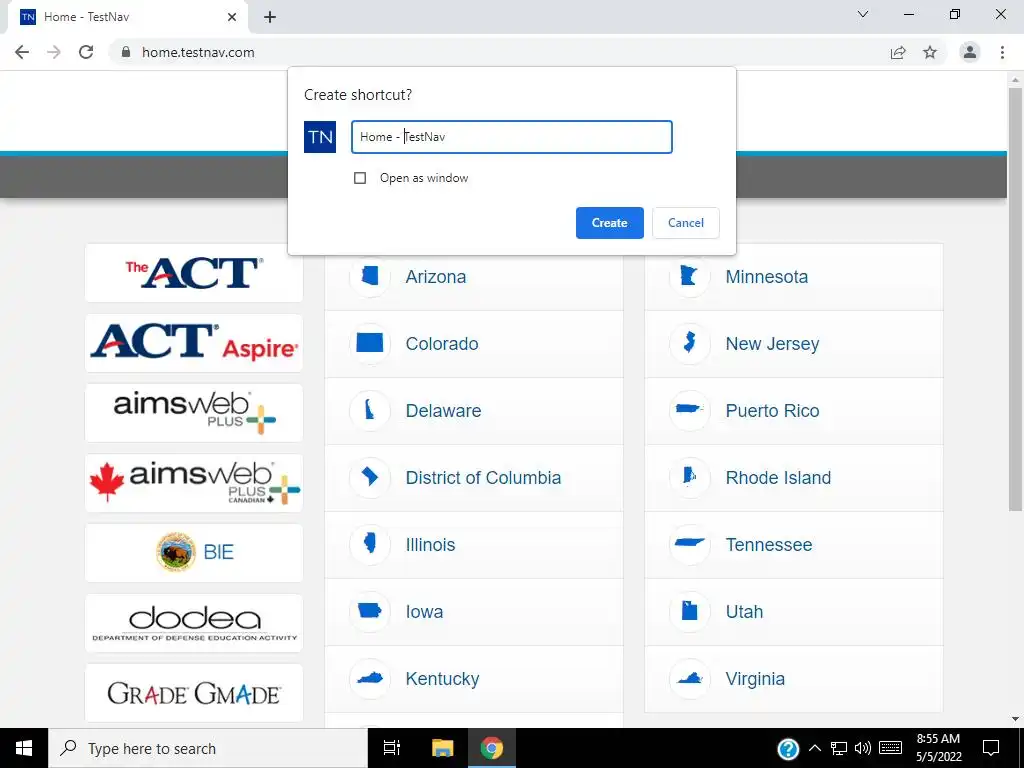This screenshot has height=768, width=1024.
Task: Click the browser back arrow
Action: pyautogui.click(x=22, y=52)
